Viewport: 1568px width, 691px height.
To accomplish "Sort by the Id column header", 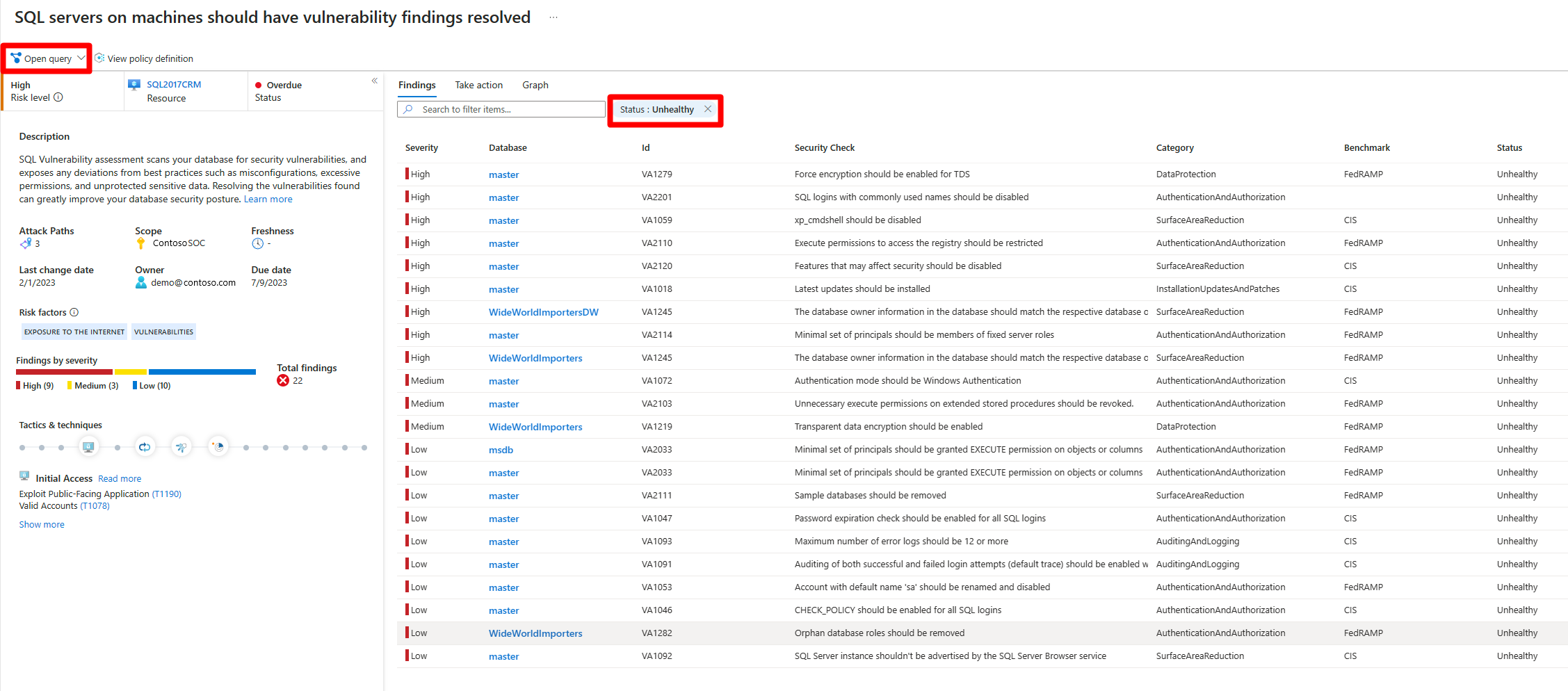I will 646,148.
